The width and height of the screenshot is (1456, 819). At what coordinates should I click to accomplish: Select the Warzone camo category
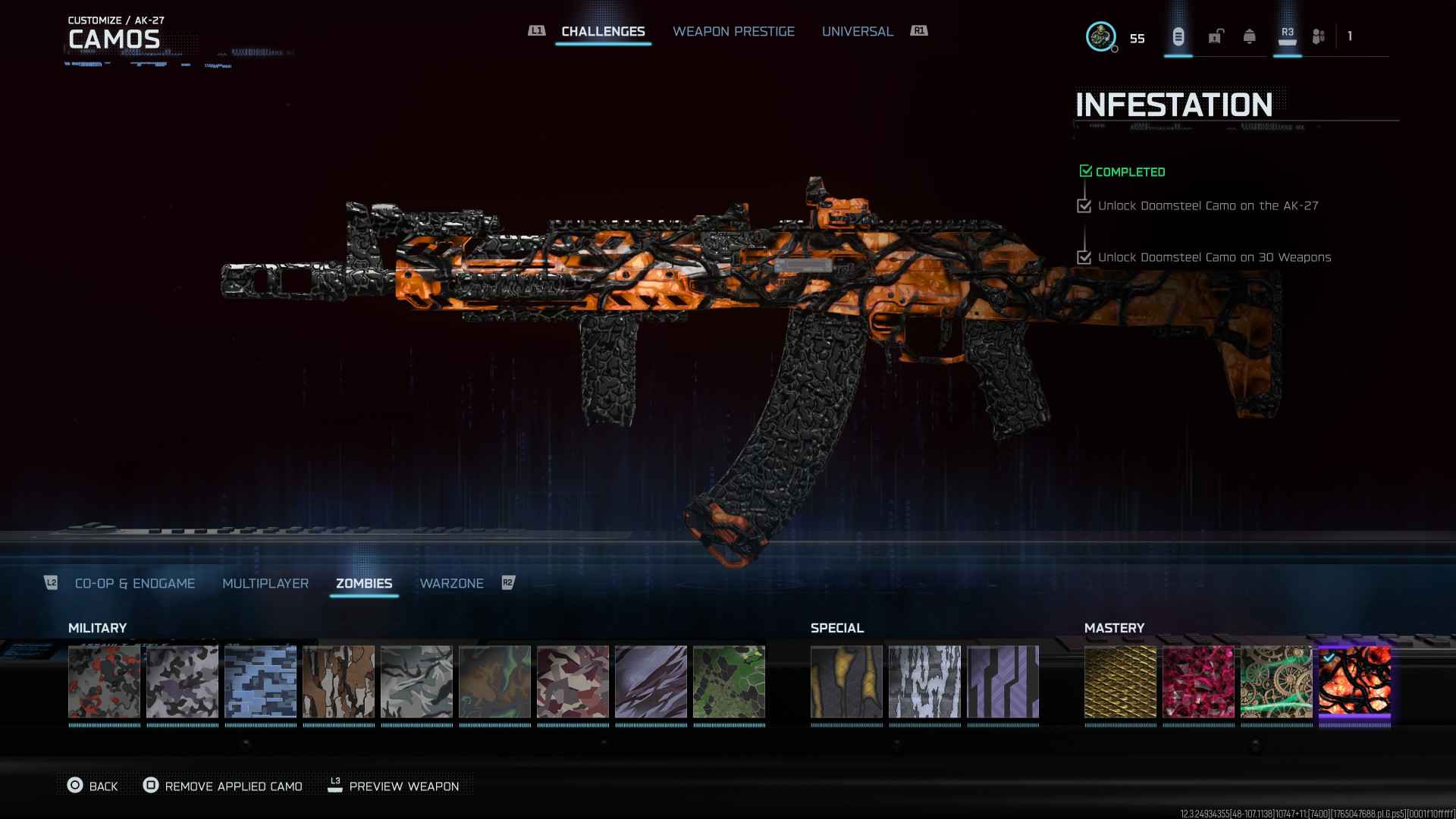[x=452, y=583]
